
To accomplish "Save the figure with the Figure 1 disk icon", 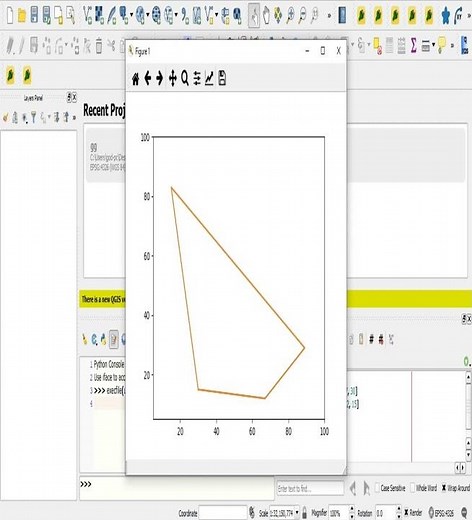I will [x=222, y=79].
